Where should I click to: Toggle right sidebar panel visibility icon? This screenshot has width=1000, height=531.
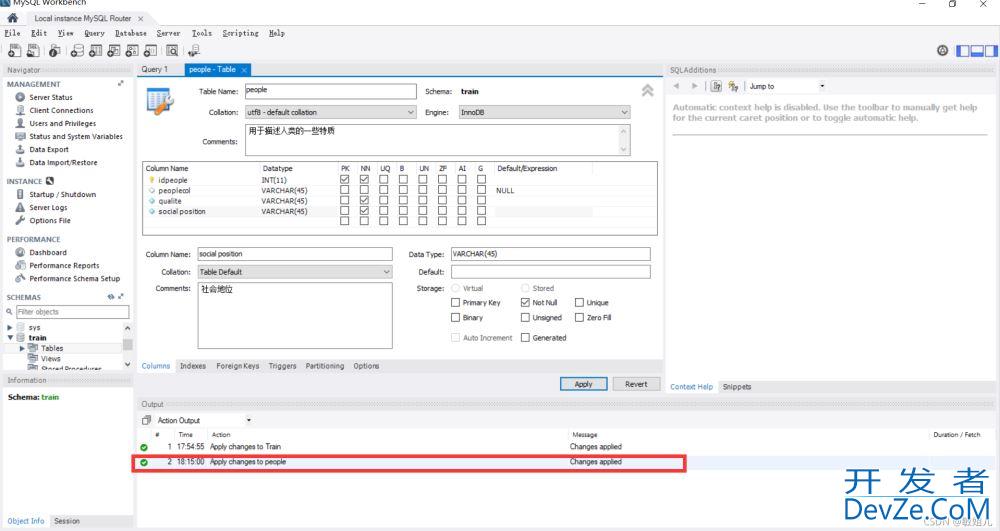990,51
